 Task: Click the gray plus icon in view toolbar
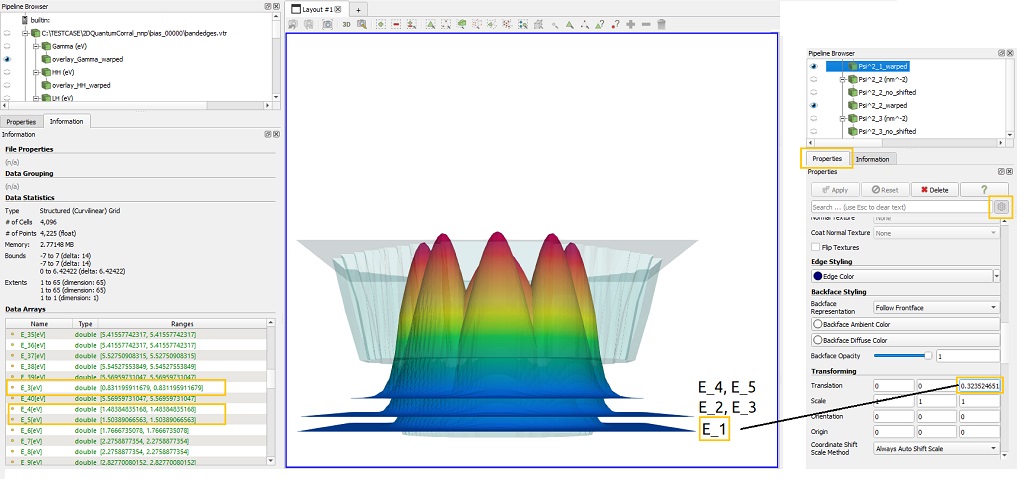[x=631, y=24]
